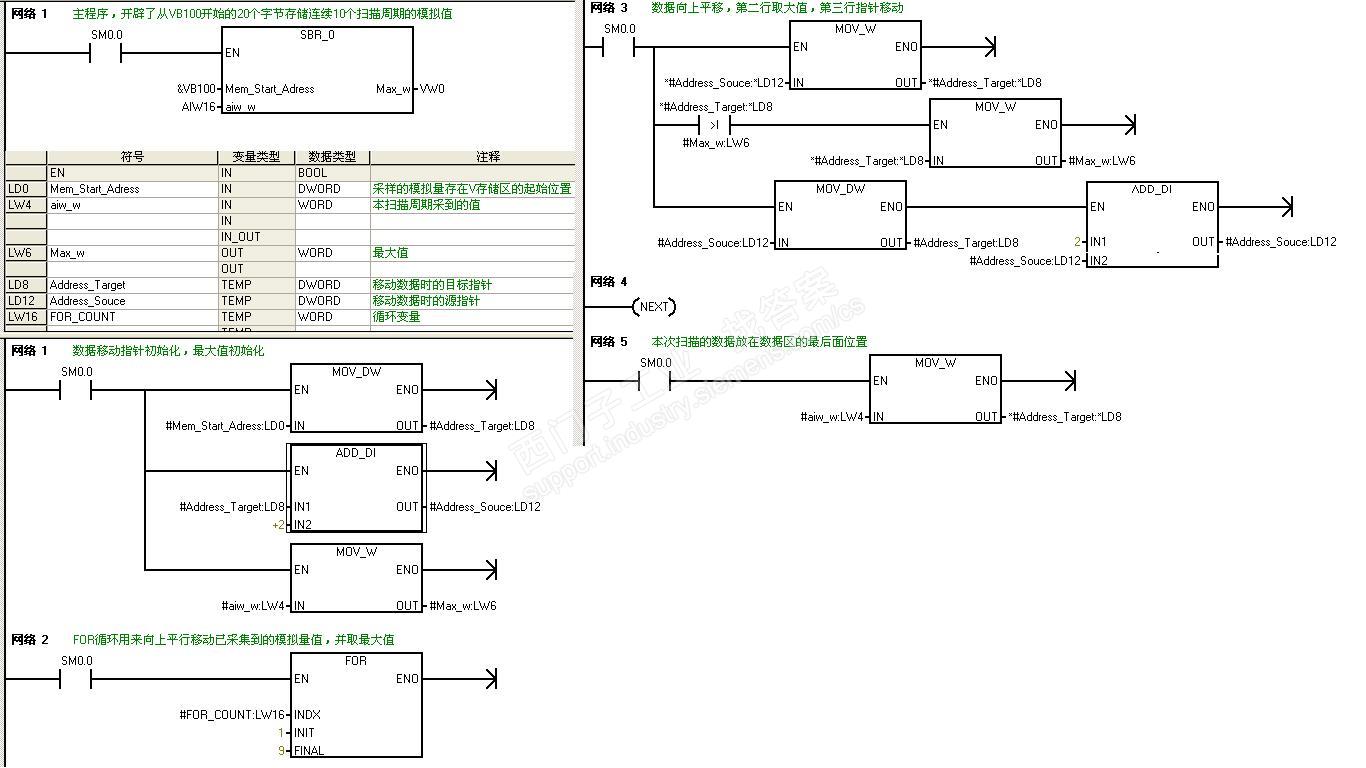This screenshot has height=768, width=1366.
Task: Select the MOV_DW block in network 3
Action: (841, 216)
